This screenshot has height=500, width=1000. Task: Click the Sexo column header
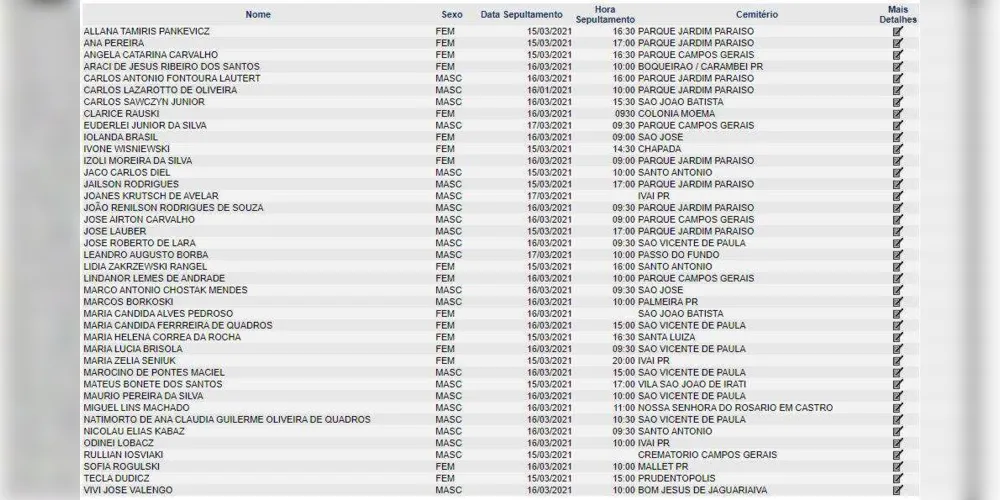[x=452, y=15]
